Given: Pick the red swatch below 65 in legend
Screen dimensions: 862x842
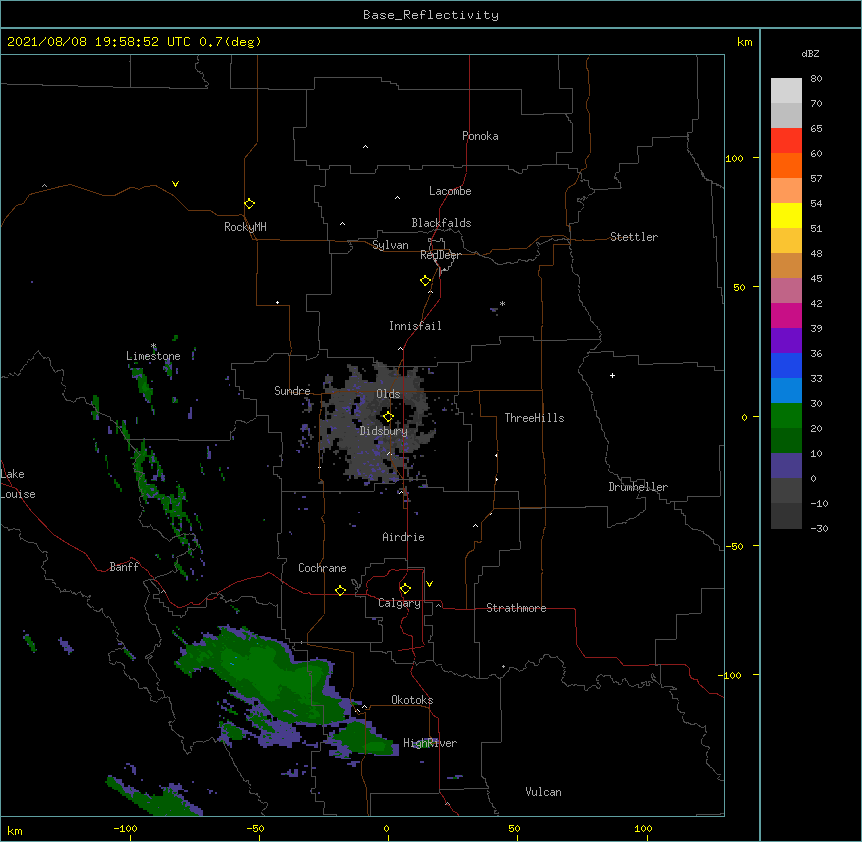Looking at the screenshot, I should (786, 140).
